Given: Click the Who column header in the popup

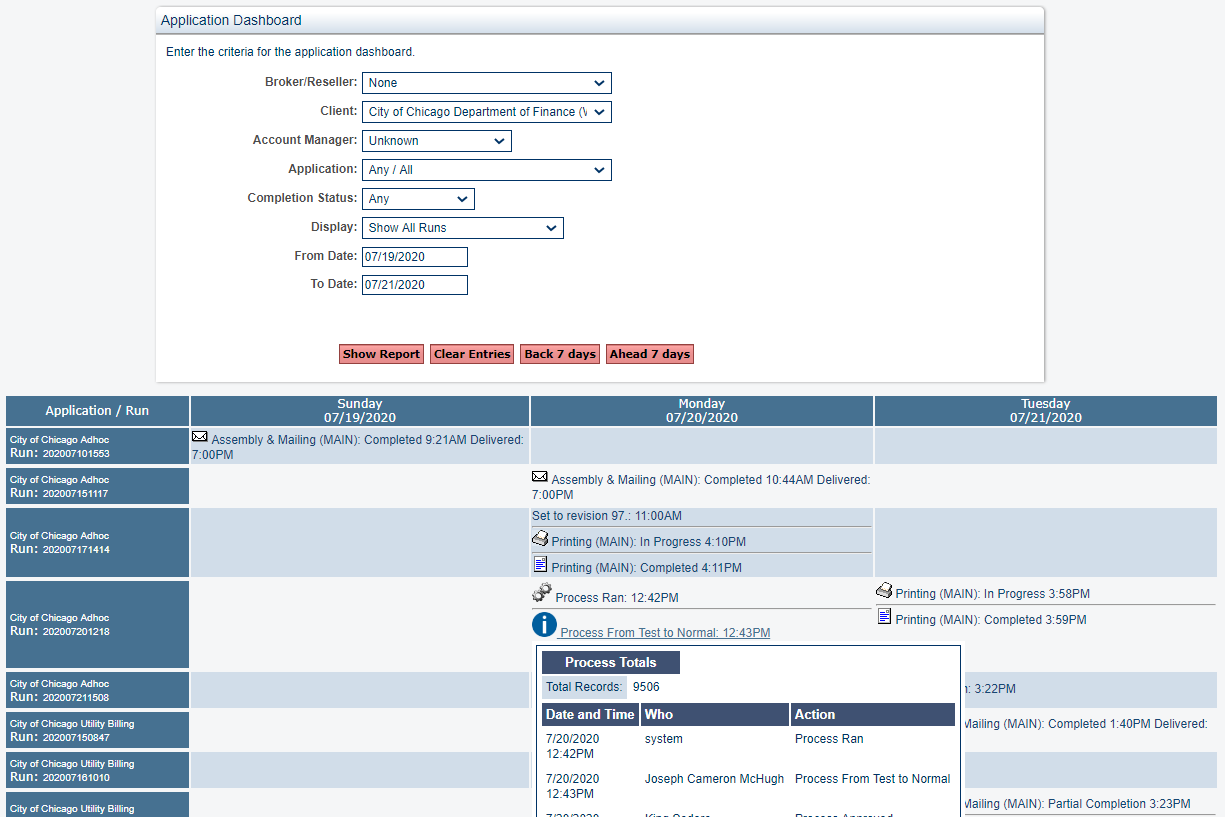Looking at the screenshot, I should (715, 714).
